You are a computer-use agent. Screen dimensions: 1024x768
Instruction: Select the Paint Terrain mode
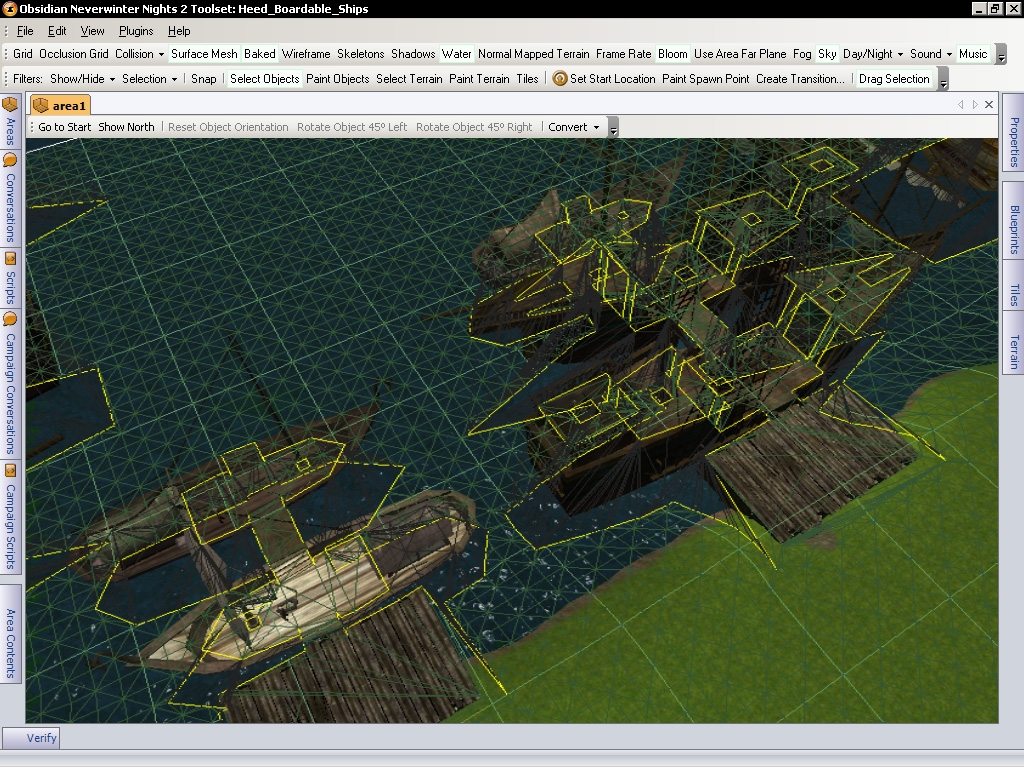coord(479,79)
